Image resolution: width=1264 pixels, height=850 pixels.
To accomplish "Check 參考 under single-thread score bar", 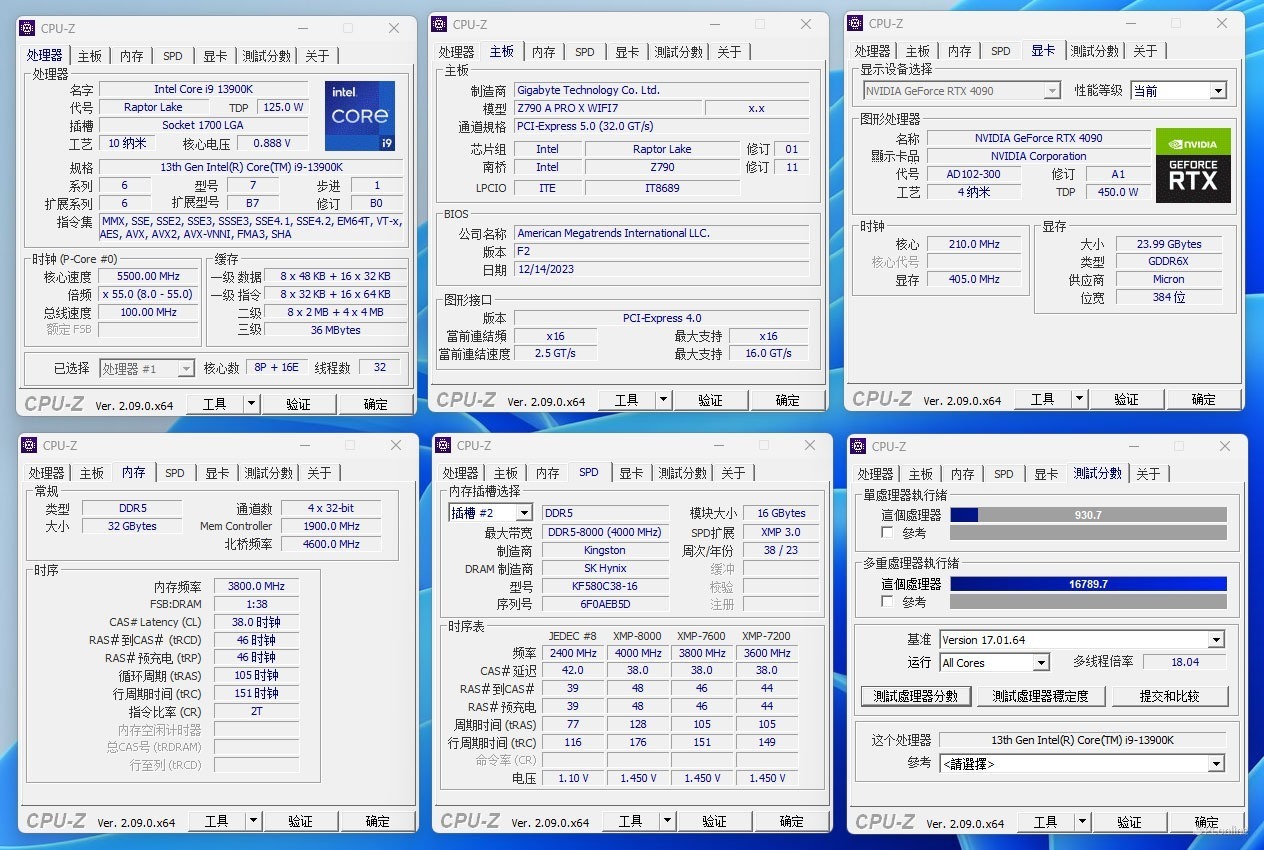I will coord(887,533).
